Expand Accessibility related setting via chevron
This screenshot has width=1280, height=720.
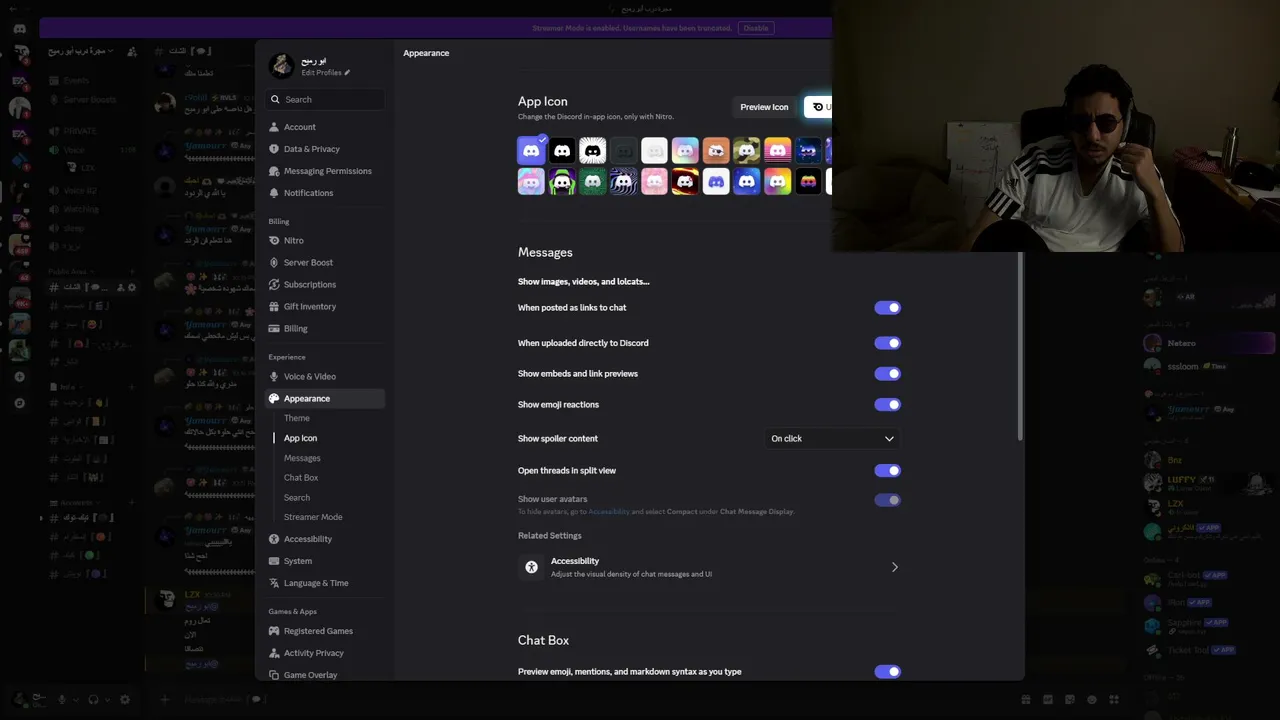pyautogui.click(x=894, y=567)
